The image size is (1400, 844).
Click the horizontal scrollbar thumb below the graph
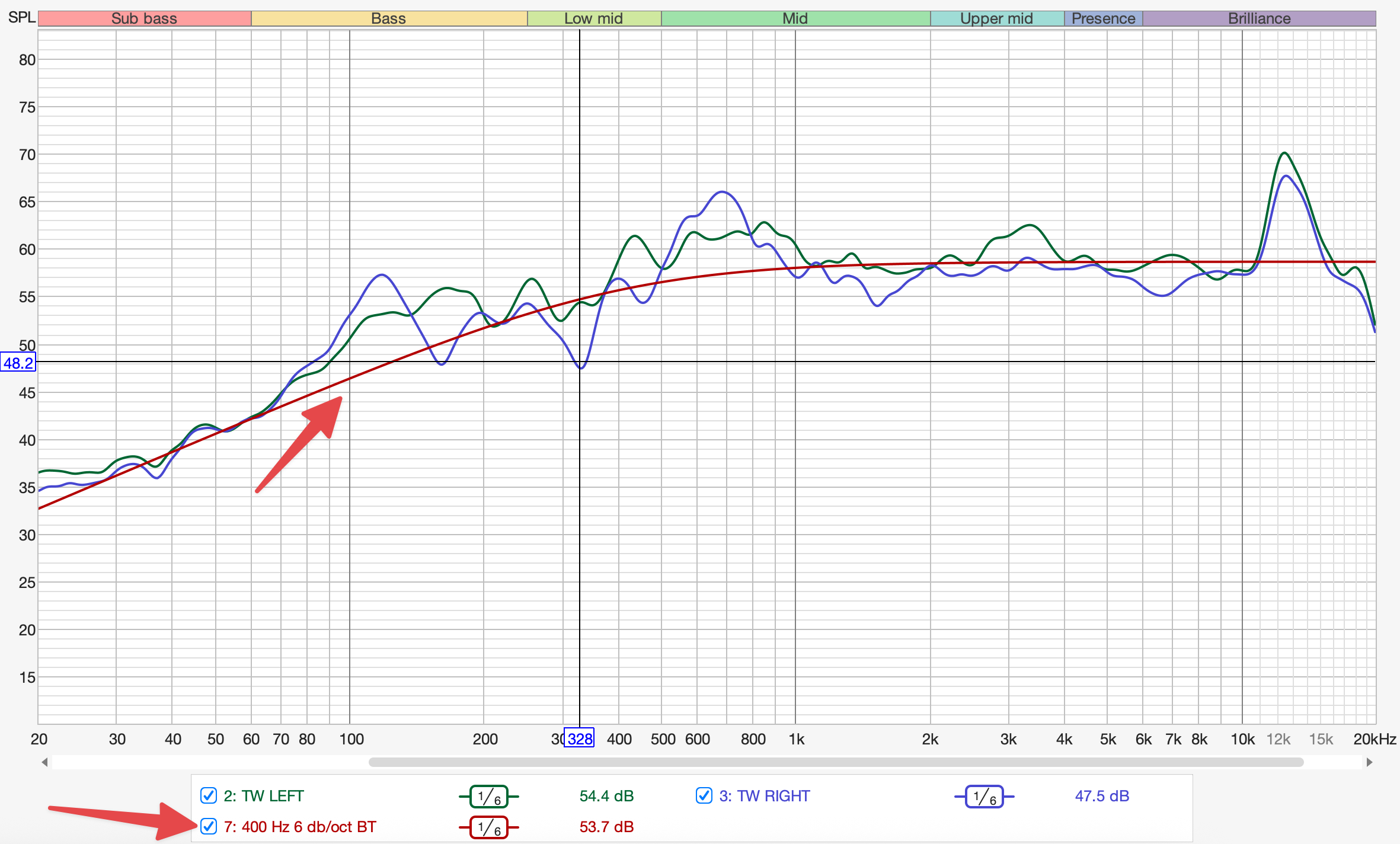[836, 762]
